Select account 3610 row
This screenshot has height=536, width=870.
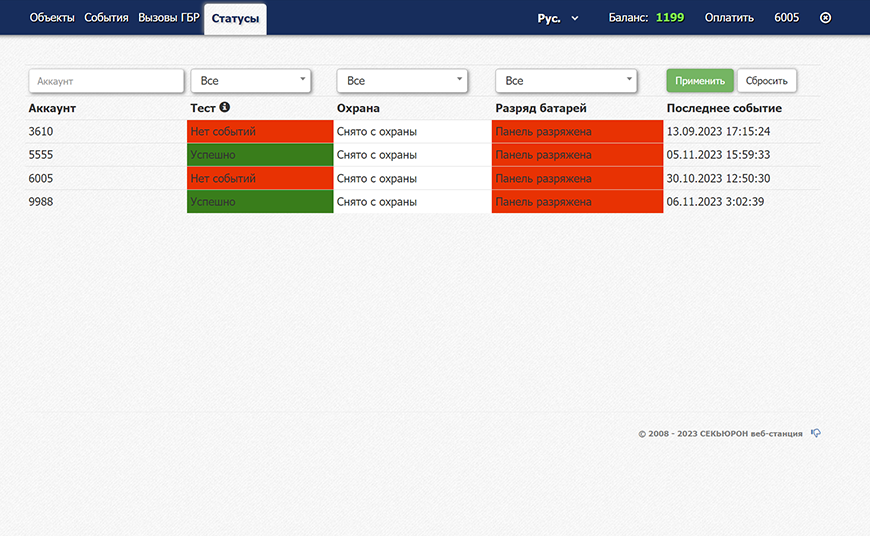pyautogui.click(x=423, y=132)
